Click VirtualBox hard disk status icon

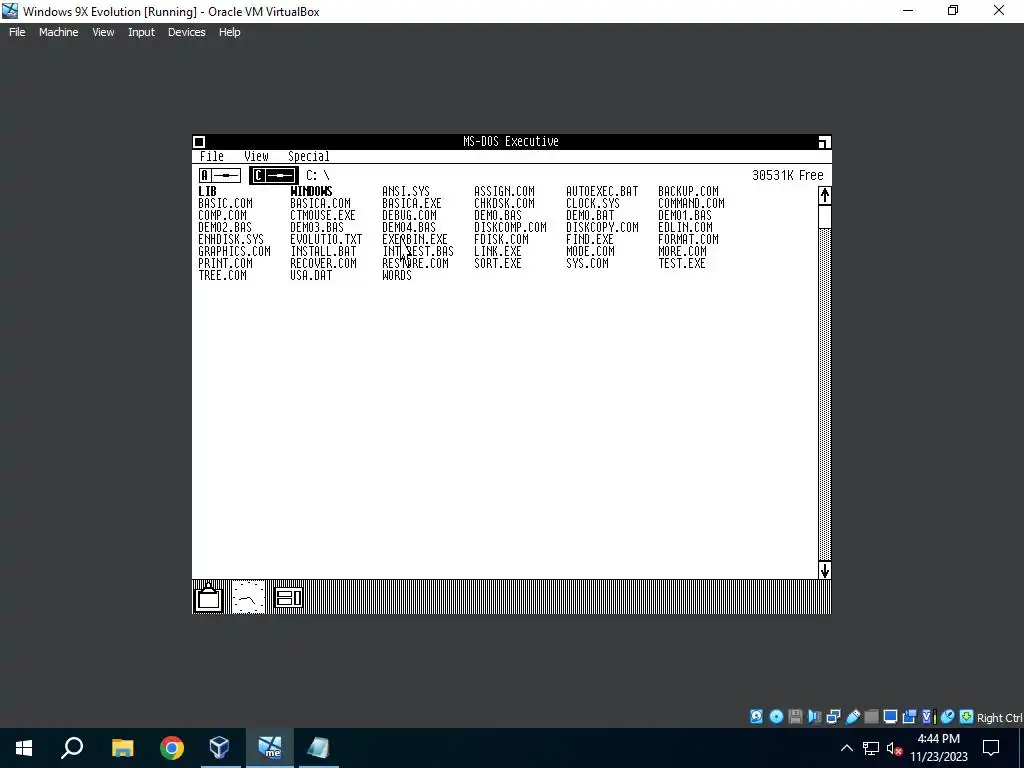[756, 717]
